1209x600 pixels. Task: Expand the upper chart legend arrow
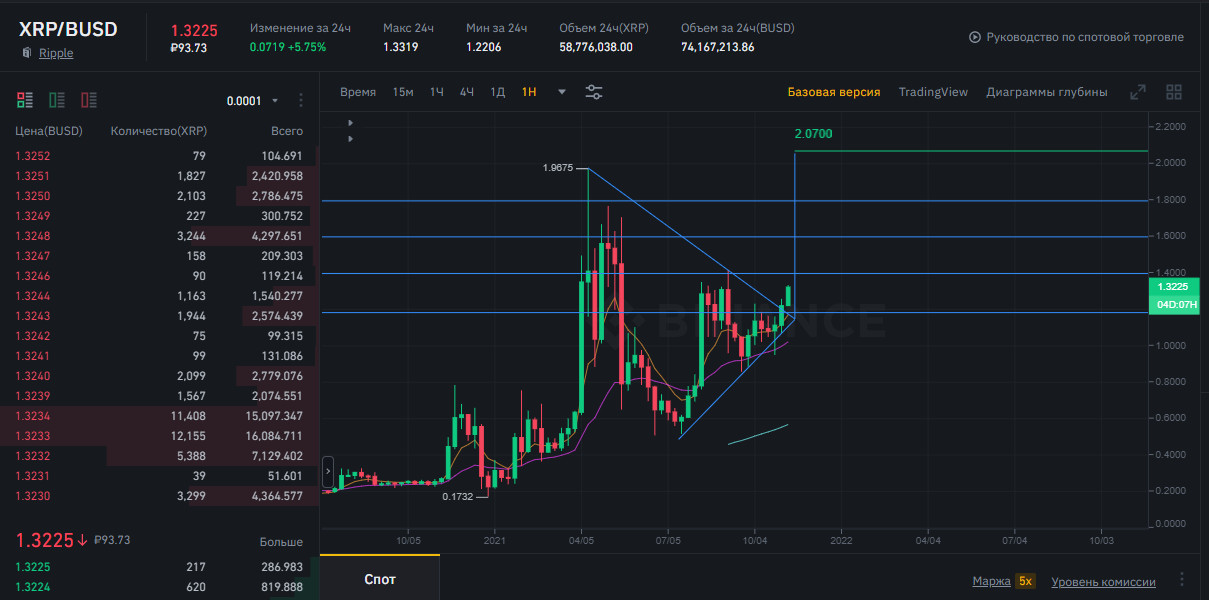[350, 123]
